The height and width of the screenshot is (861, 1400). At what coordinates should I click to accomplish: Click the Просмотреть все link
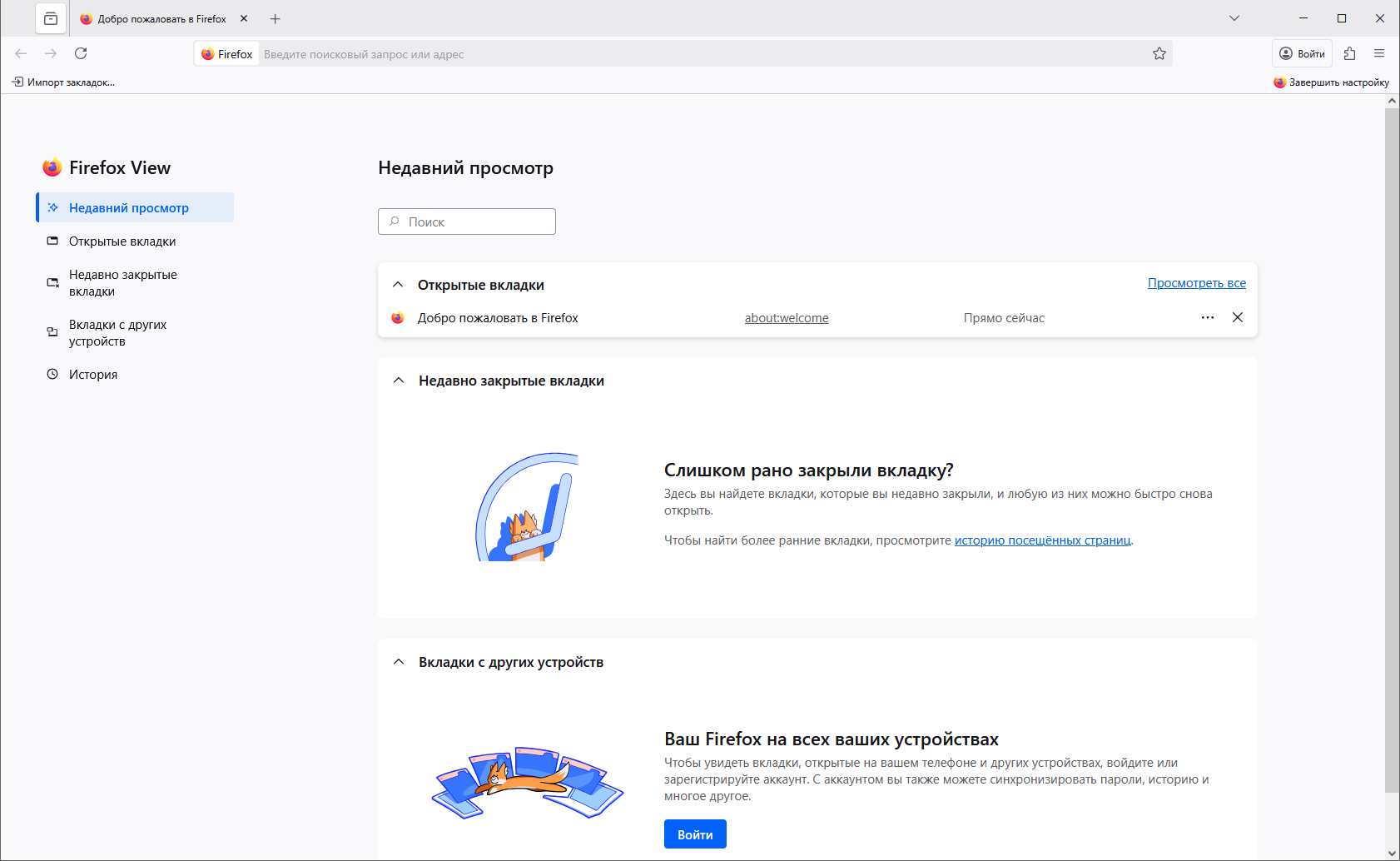[x=1196, y=283]
